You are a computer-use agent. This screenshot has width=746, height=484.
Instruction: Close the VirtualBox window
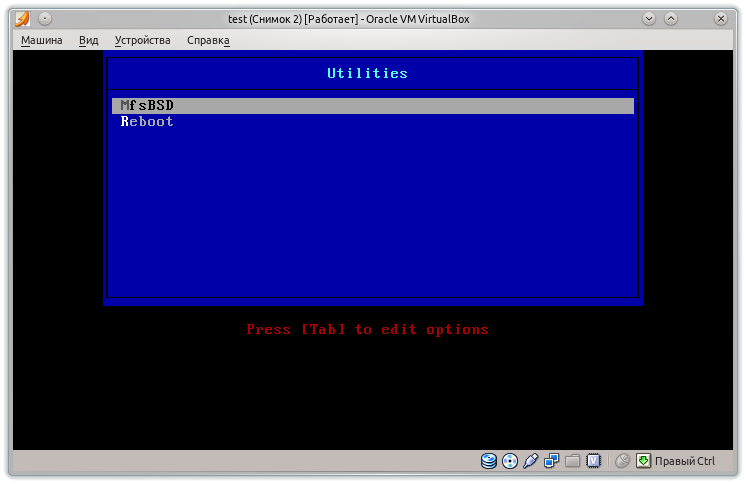721,19
